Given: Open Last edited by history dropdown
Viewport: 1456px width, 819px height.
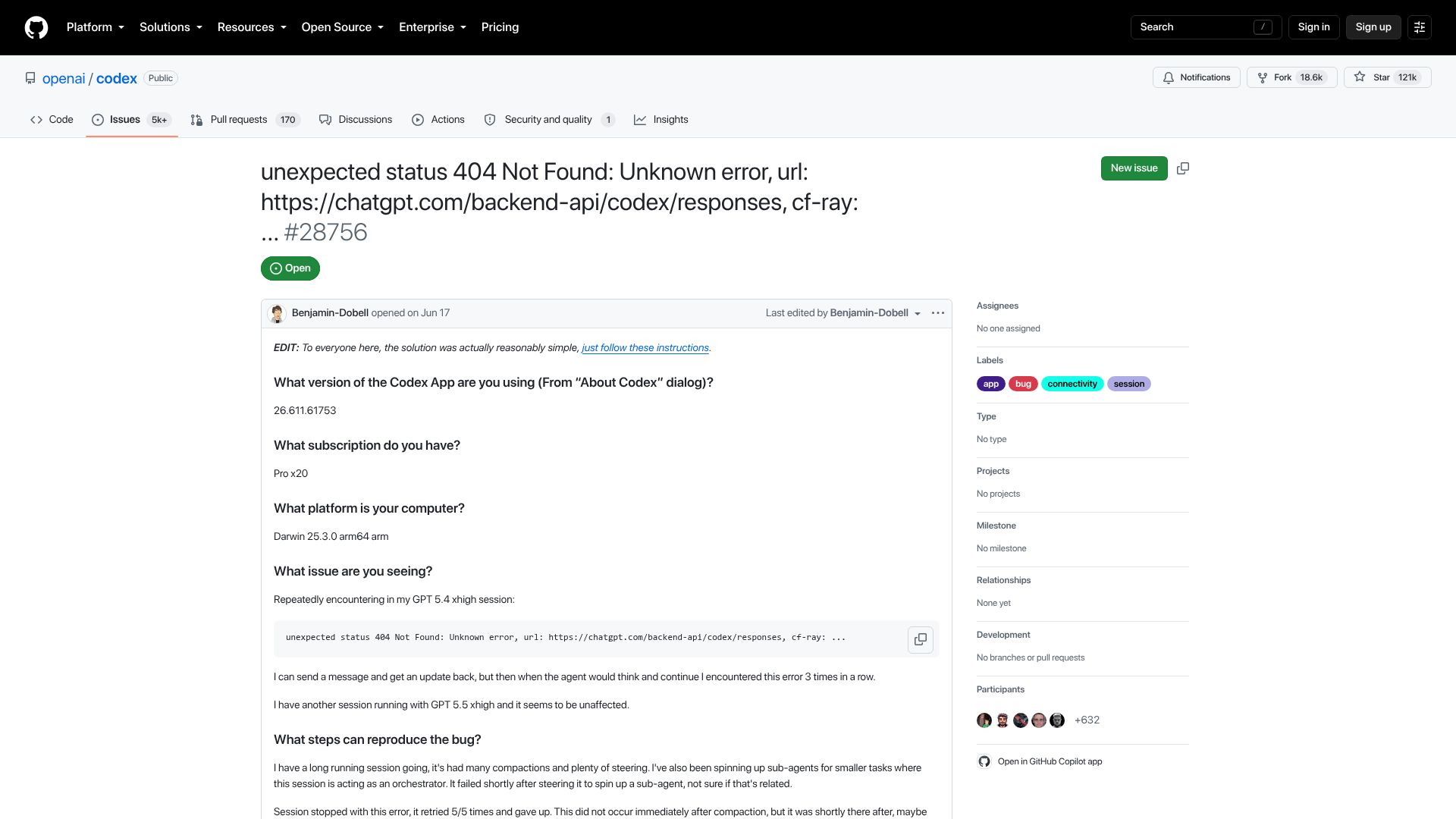Looking at the screenshot, I should (x=843, y=313).
